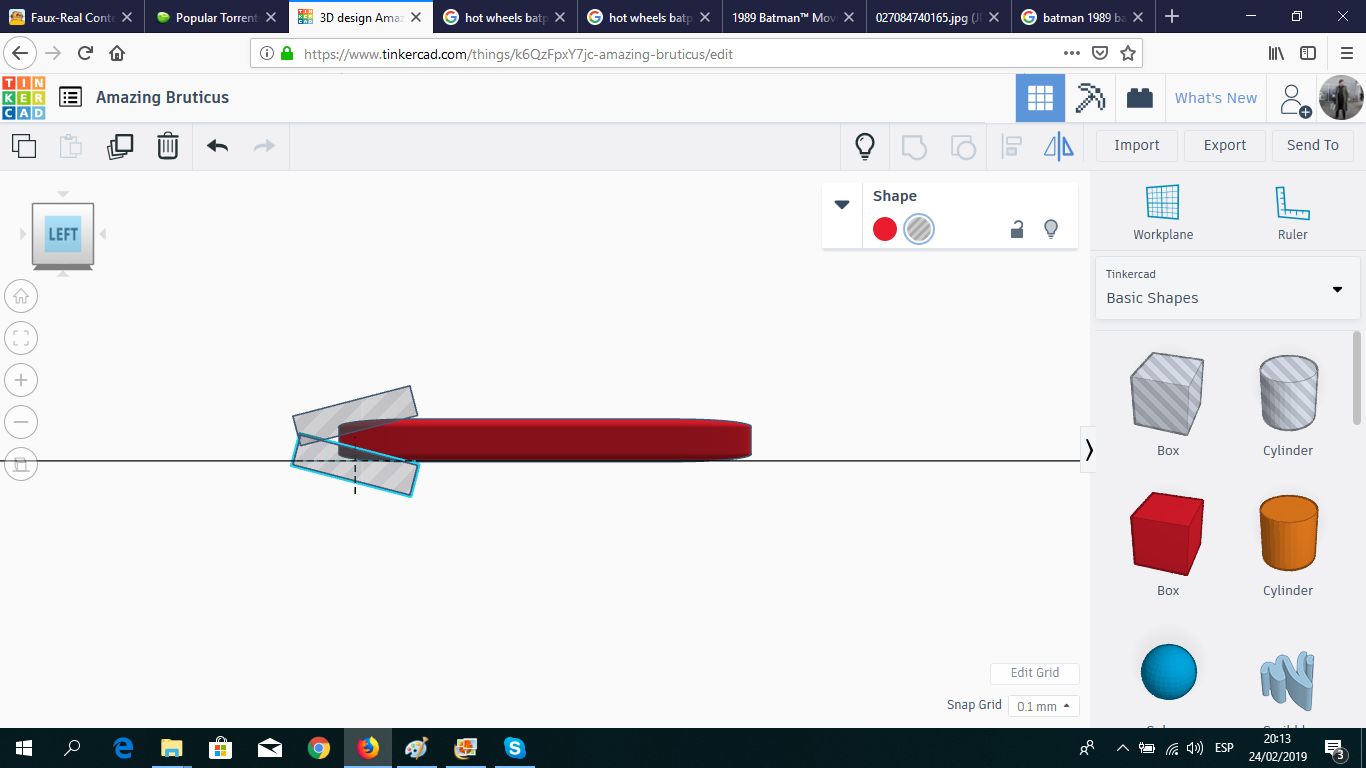The width and height of the screenshot is (1366, 768).
Task: Select the Workplane tool
Action: (x=1163, y=213)
